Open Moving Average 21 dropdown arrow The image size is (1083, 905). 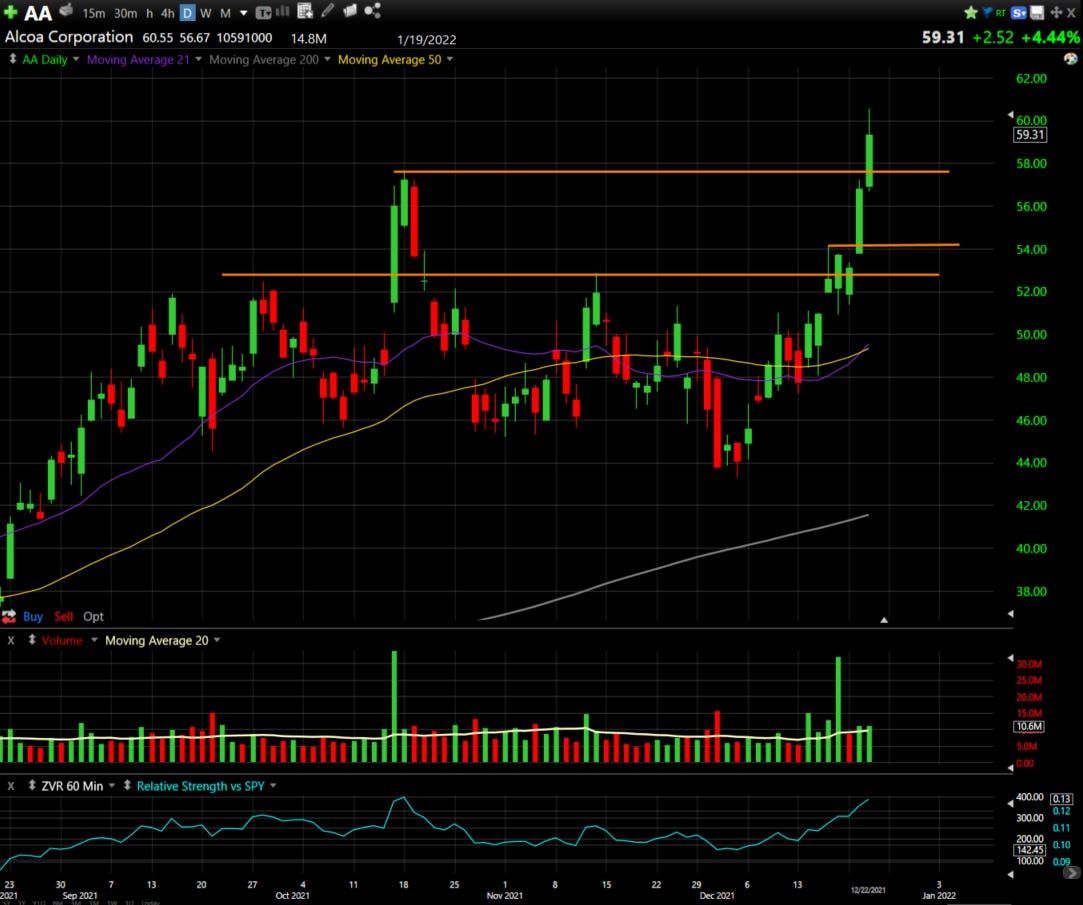click(x=198, y=59)
